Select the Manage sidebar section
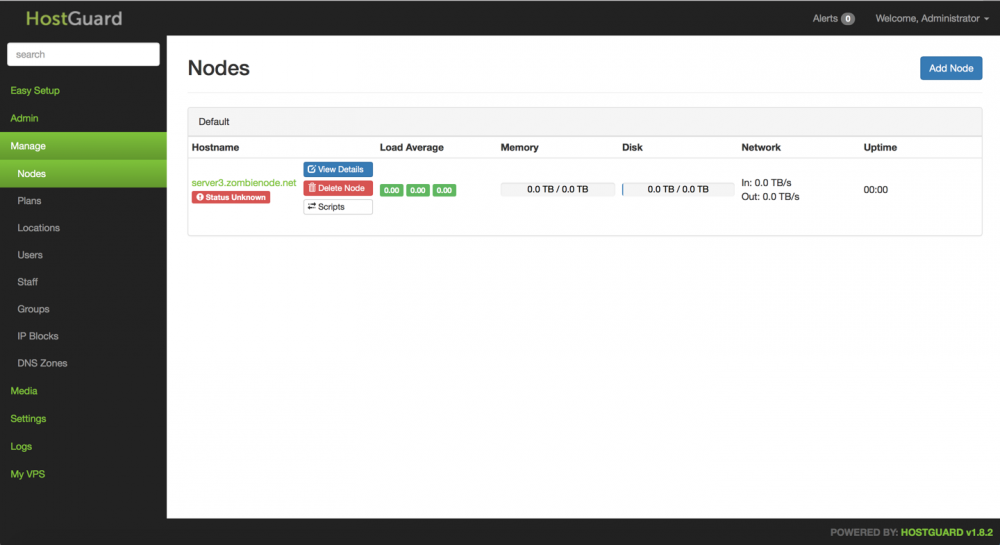 pos(83,146)
